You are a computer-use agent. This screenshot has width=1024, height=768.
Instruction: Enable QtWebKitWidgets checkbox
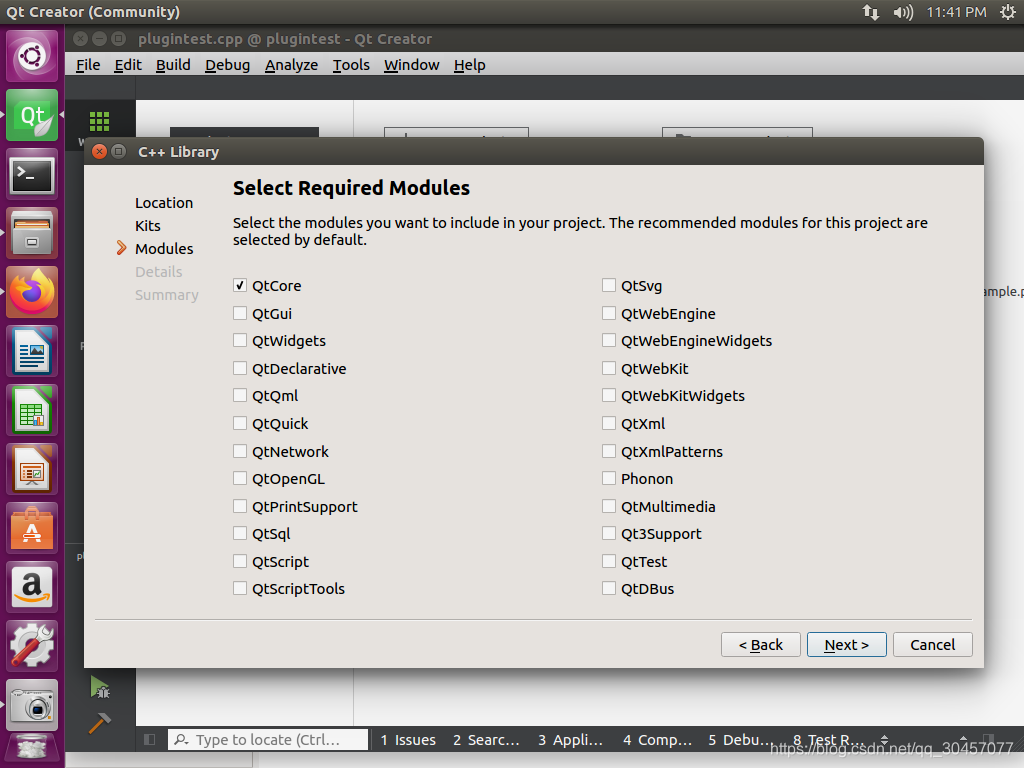pyautogui.click(x=609, y=396)
